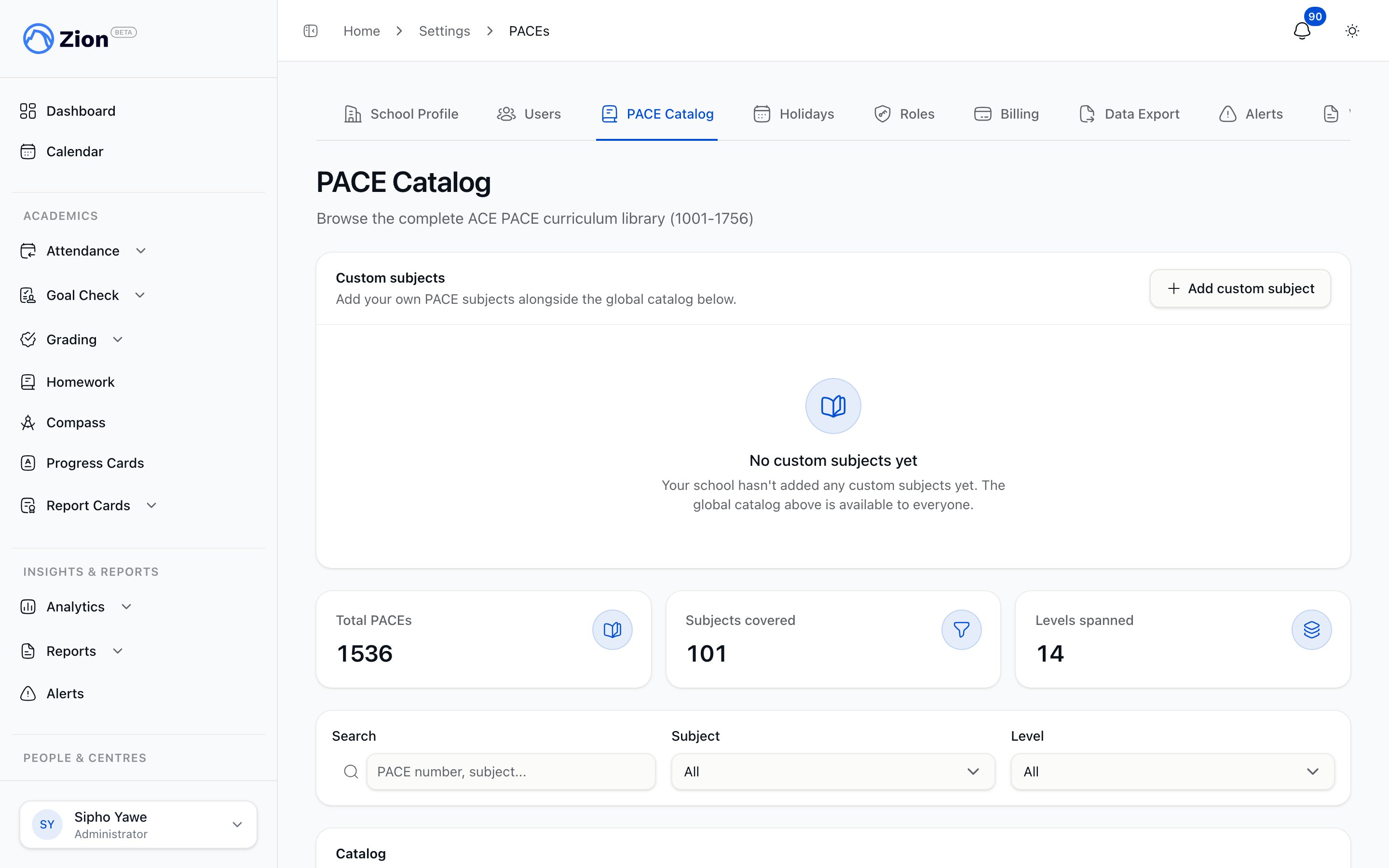Viewport: 1389px width, 868px height.
Task: Open Sipho Yawe account menu
Action: click(x=138, y=825)
